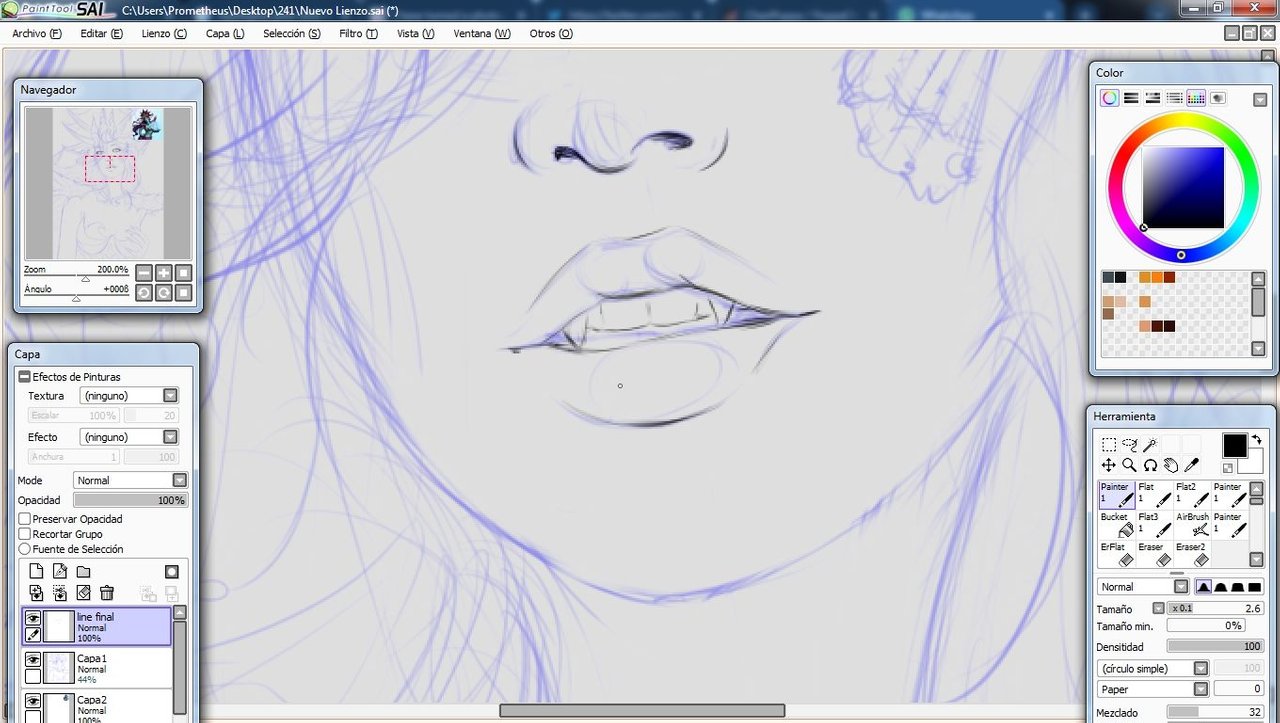Click the transfer down layer icon
1280x723 pixels.
[x=36, y=593]
